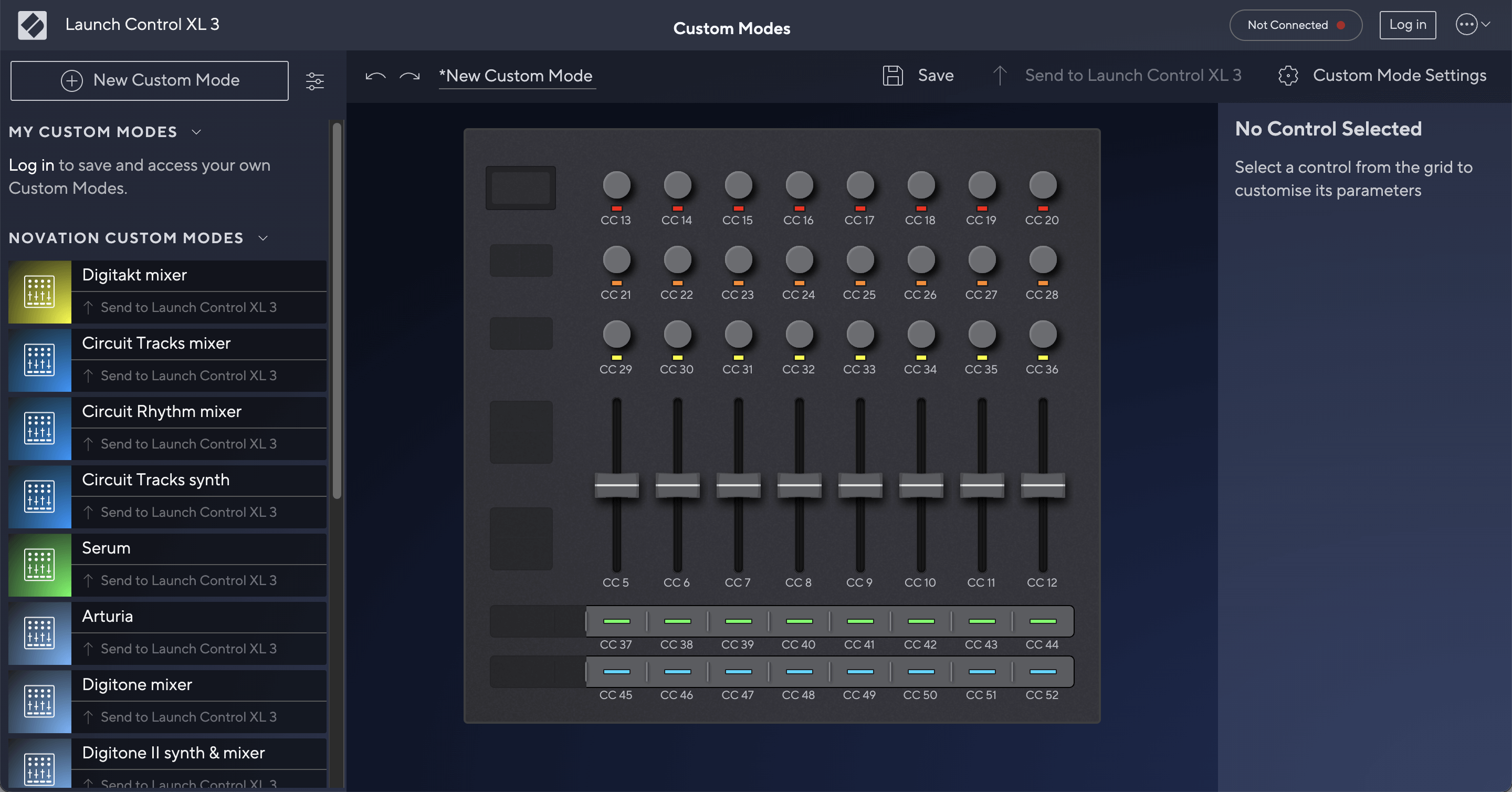
Task: Select the CC 32 knob
Action: point(799,334)
